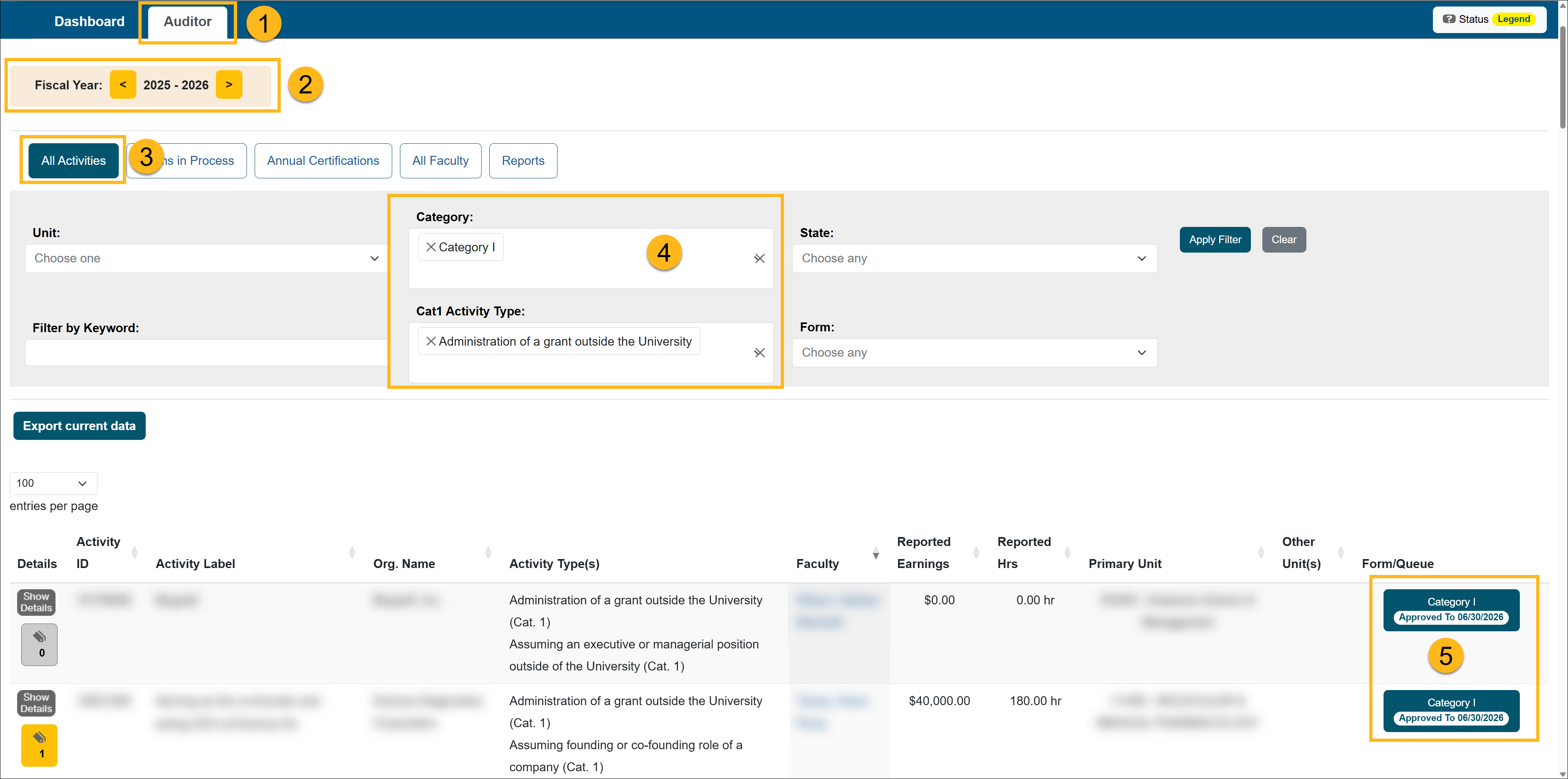The image size is (1568, 779).
Task: Clear all selections in Cat1 Activity Type field
Action: click(759, 353)
